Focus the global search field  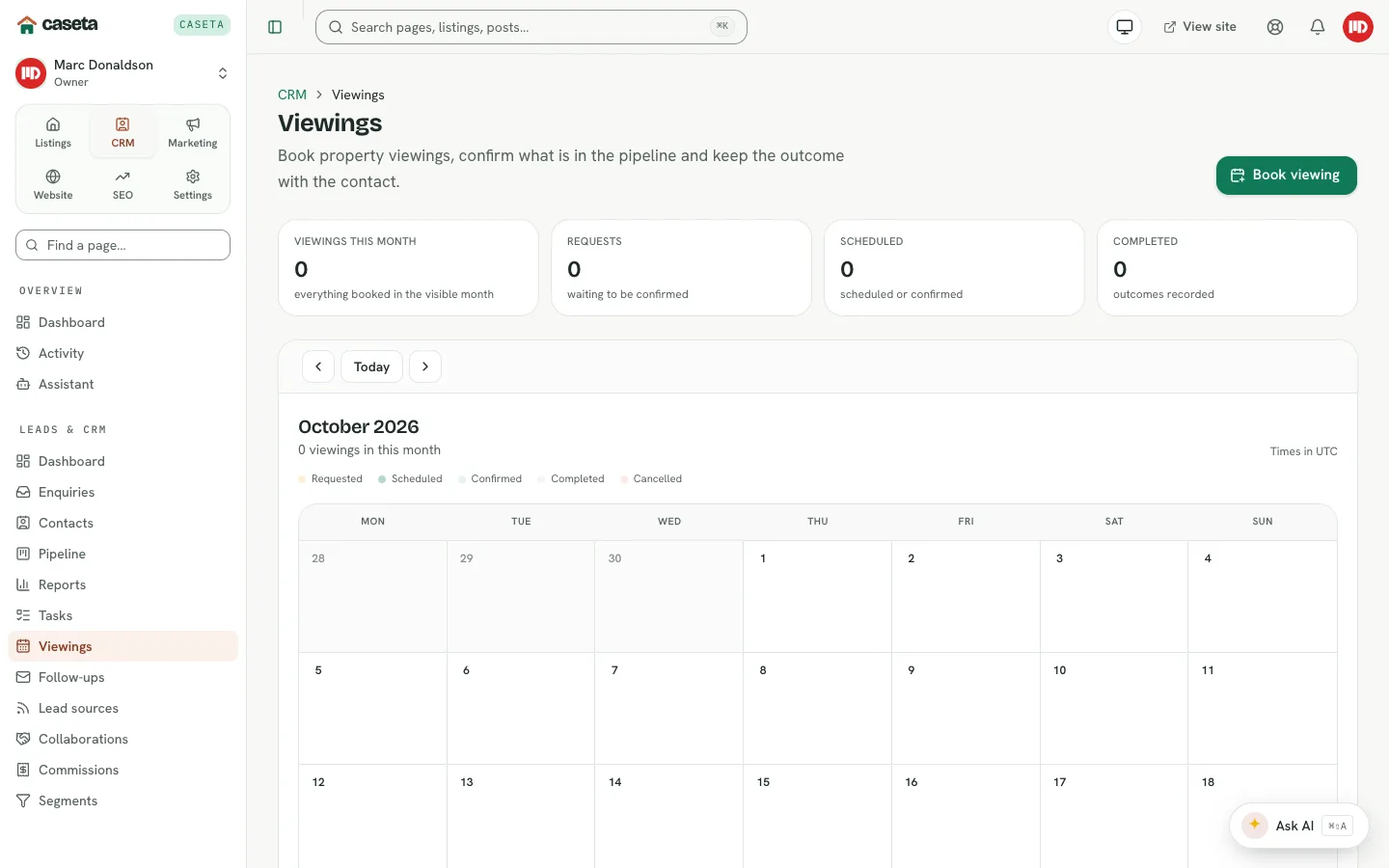tap(531, 27)
